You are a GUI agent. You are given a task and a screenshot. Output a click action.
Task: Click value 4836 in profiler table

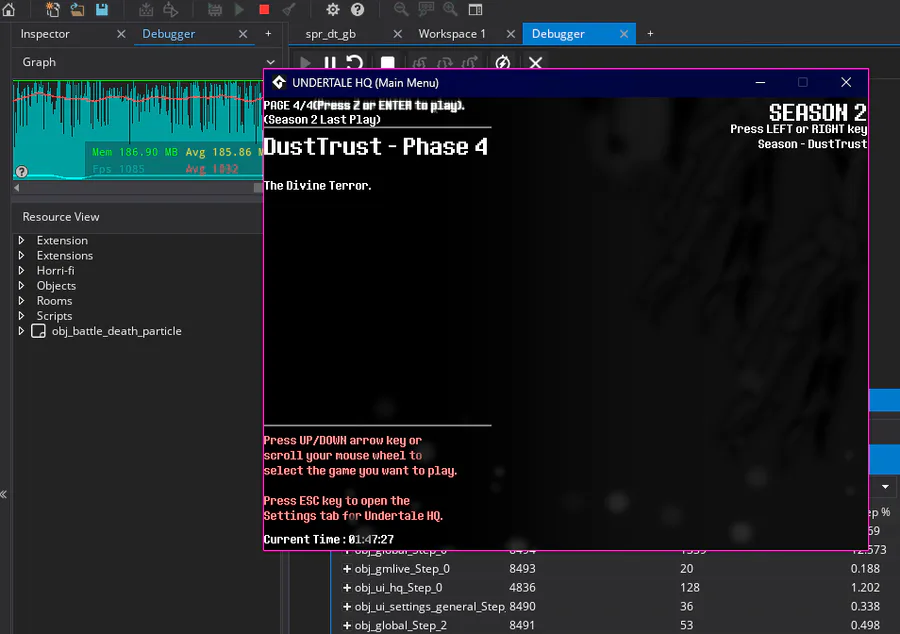click(x=522, y=588)
